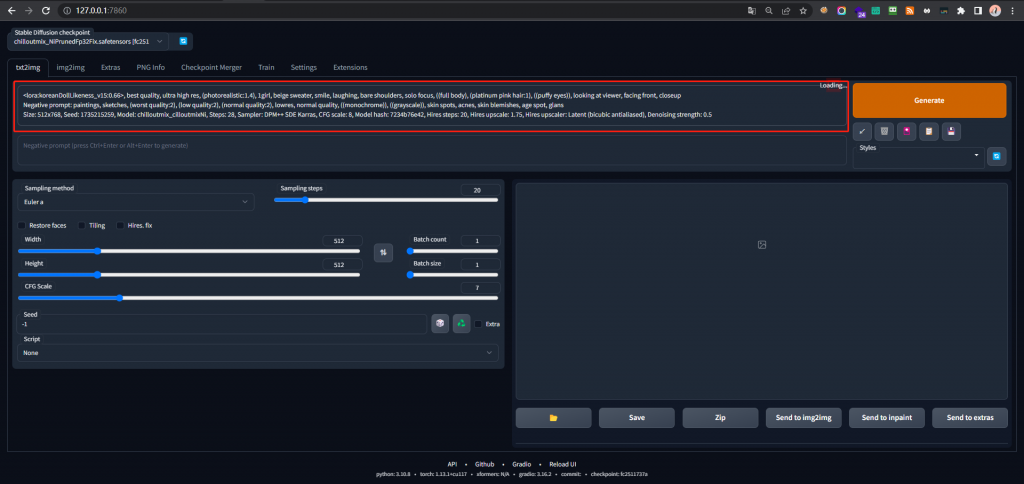The image size is (1024, 484).
Task: Click Send to inpaint
Action: click(x=887, y=417)
